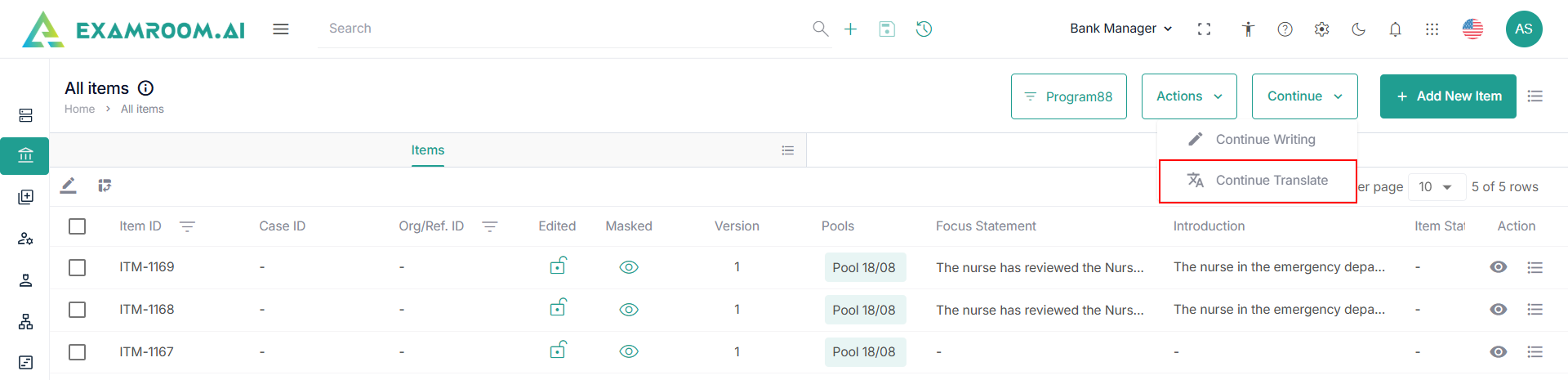Enter fullscreen mode

coord(1204,29)
